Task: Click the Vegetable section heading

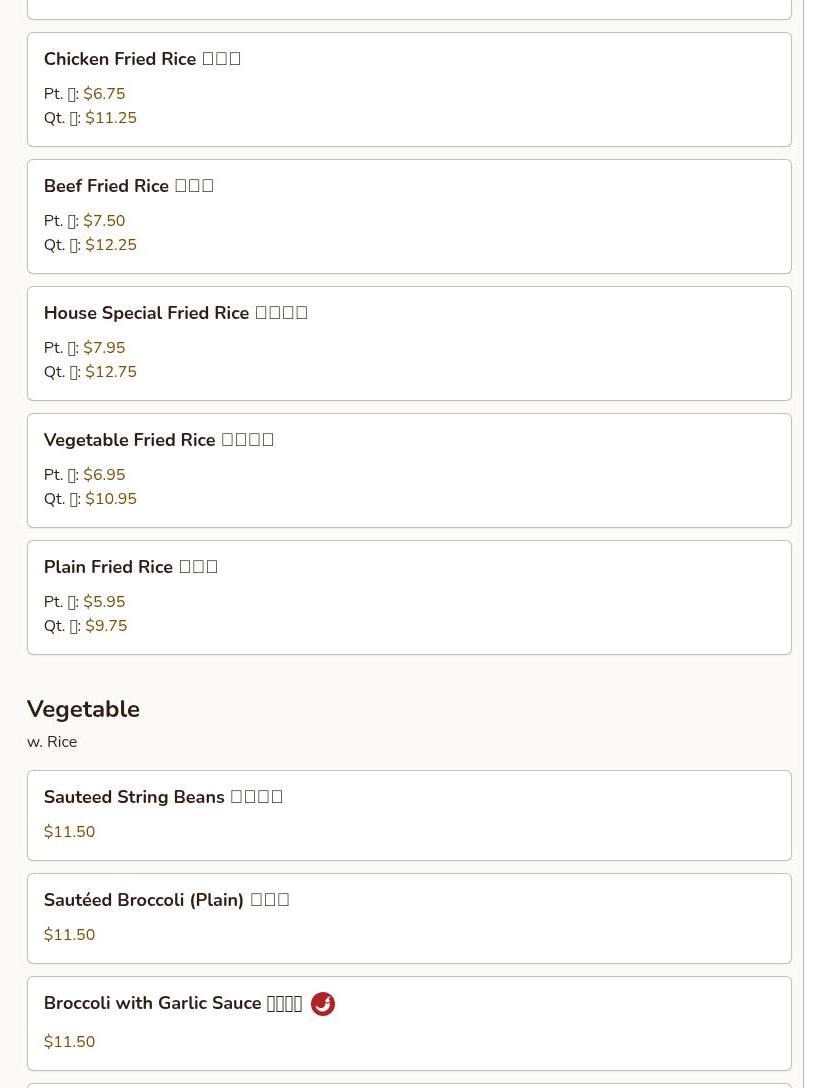Action: pyautogui.click(x=83, y=709)
